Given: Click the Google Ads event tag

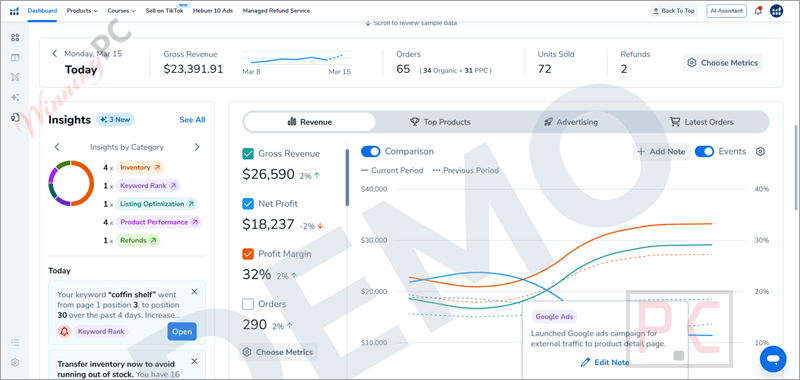Looking at the screenshot, I should coord(554,317).
